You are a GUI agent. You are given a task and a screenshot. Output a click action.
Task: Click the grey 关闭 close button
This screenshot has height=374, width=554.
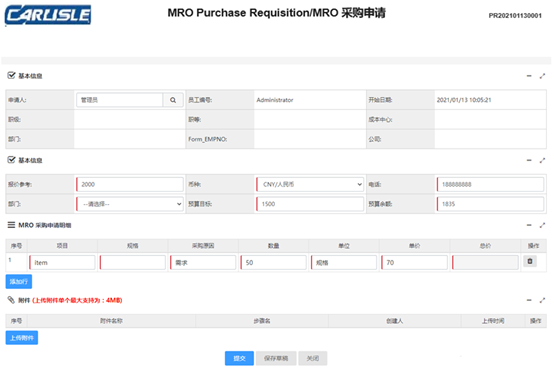point(313,358)
